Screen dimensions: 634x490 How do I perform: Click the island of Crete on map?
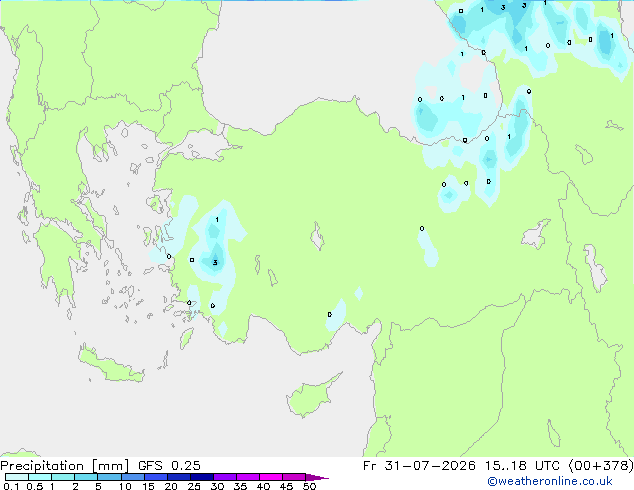[x=110, y=365]
